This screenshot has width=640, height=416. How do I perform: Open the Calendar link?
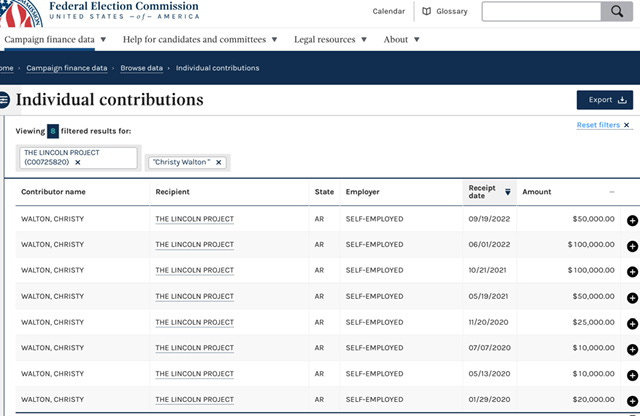coord(389,11)
